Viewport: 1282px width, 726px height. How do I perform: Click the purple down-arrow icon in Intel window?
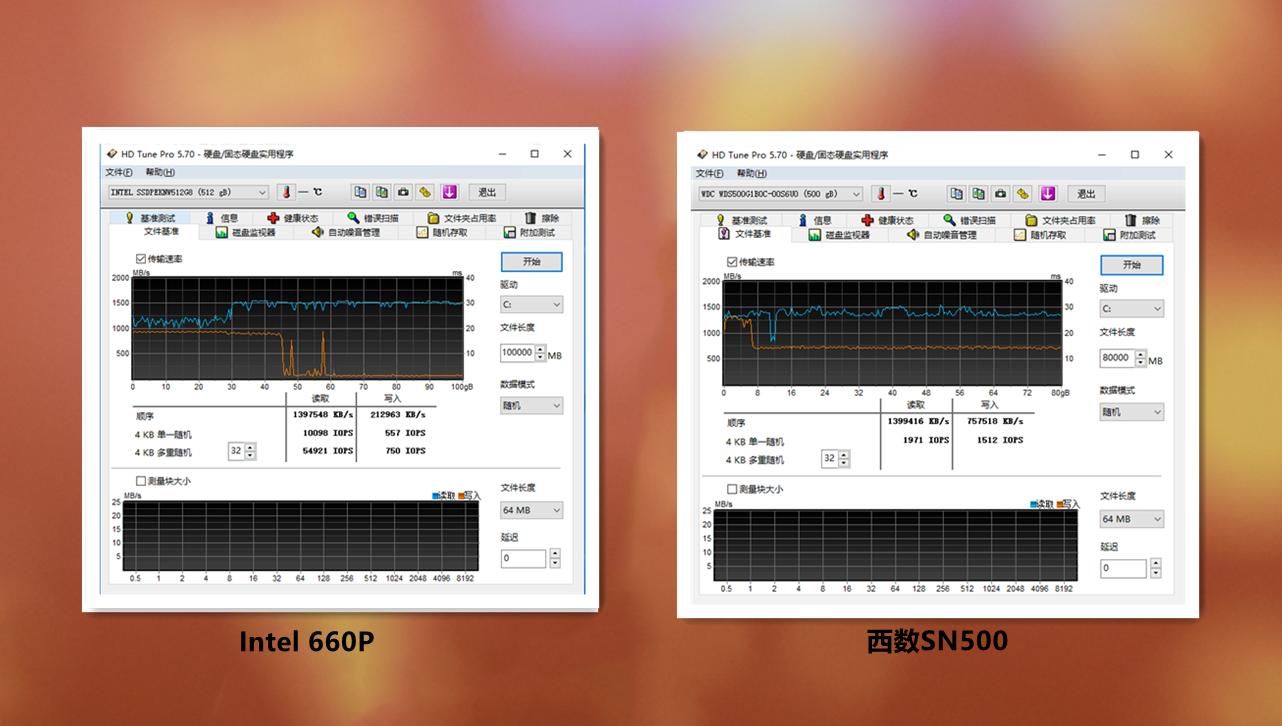point(449,192)
